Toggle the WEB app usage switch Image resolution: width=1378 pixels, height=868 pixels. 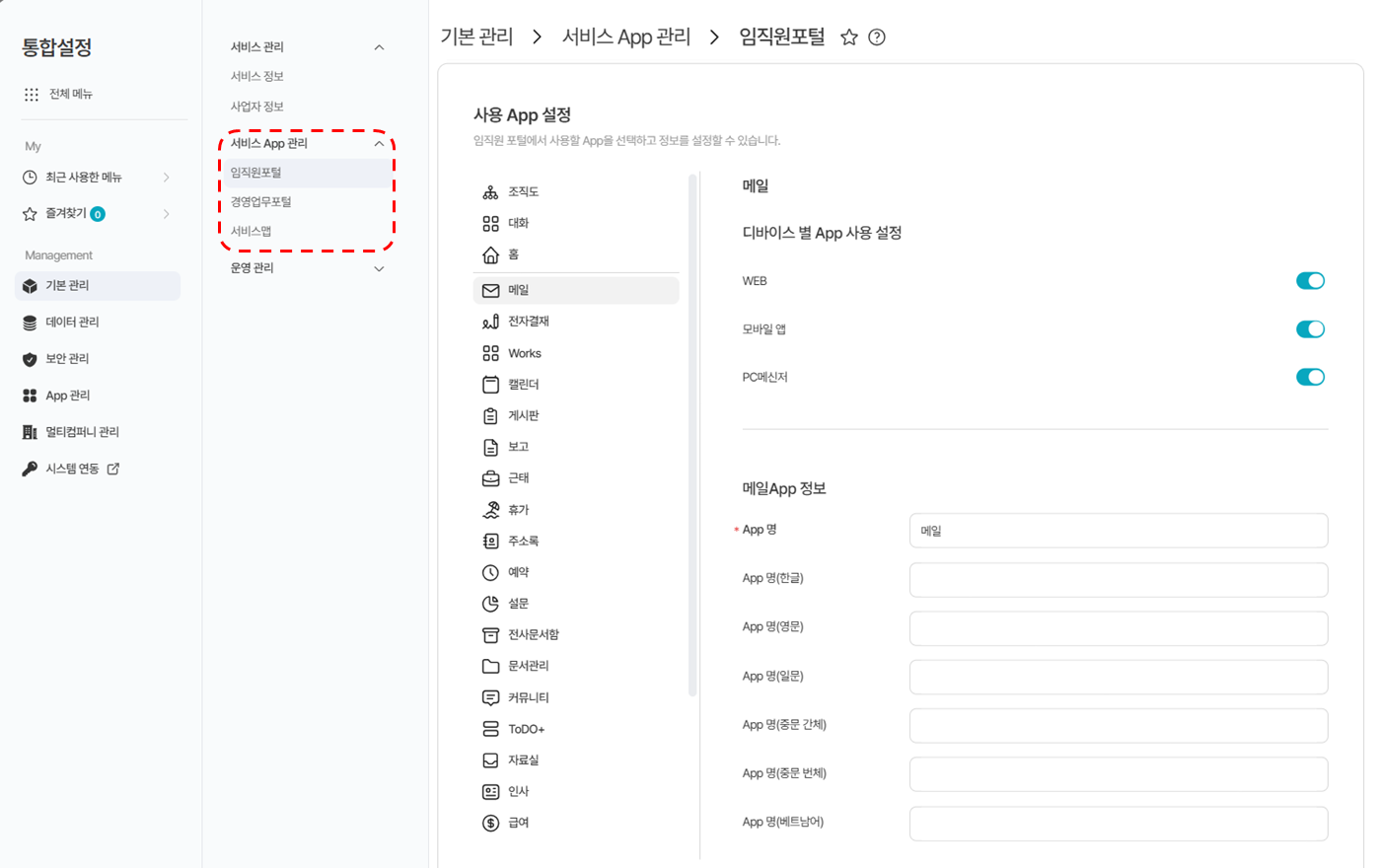point(1309,281)
